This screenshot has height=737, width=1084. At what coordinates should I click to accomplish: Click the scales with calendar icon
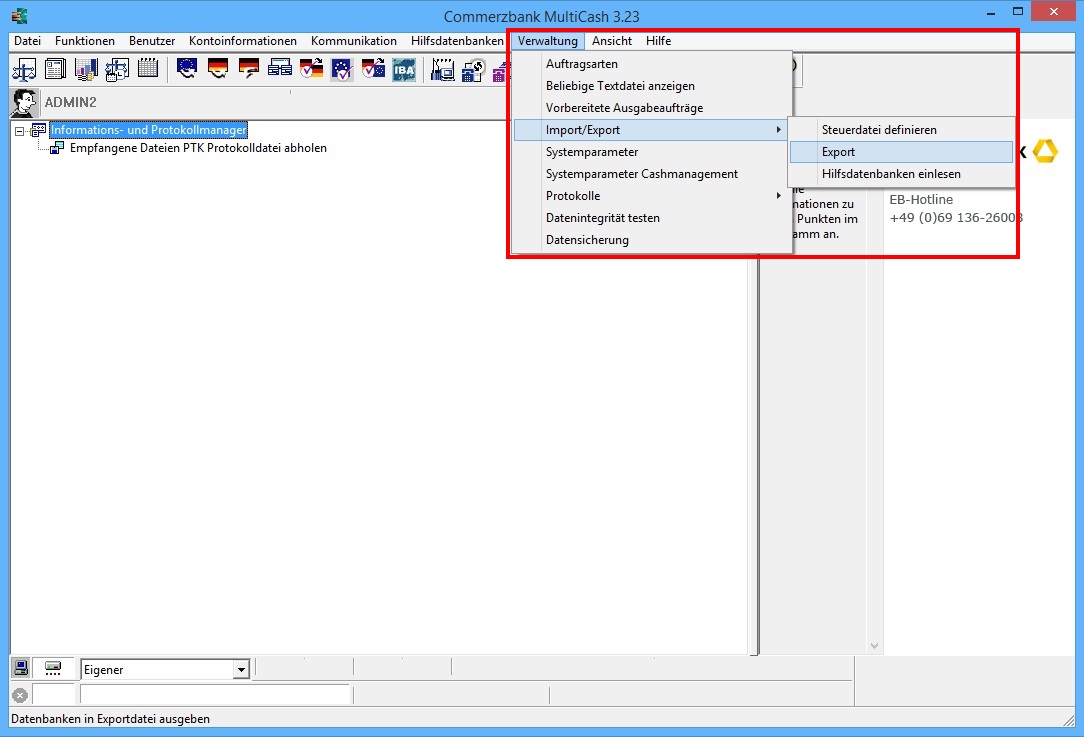pos(117,69)
